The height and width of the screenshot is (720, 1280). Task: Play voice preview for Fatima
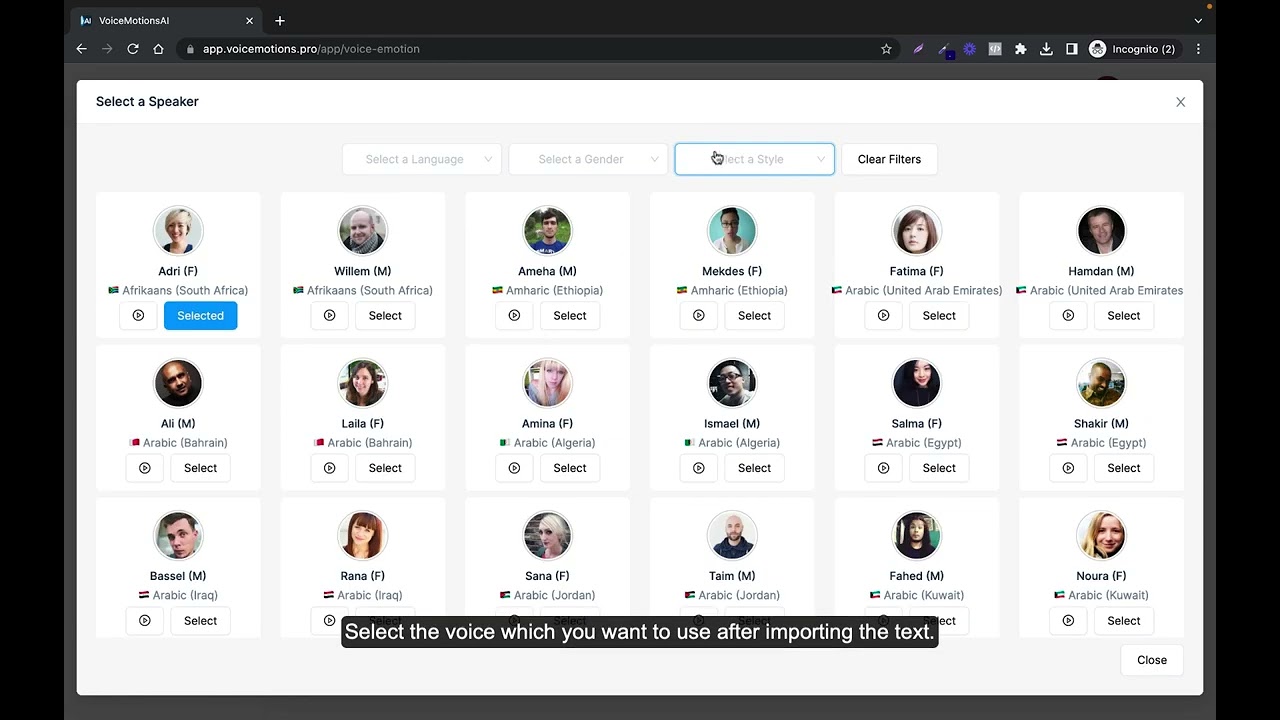pyautogui.click(x=883, y=315)
